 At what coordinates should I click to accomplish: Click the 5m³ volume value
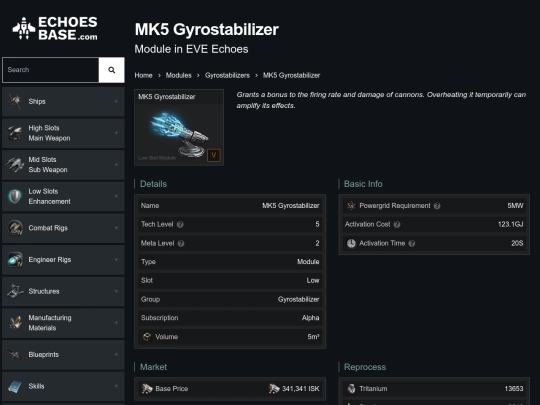coord(313,337)
